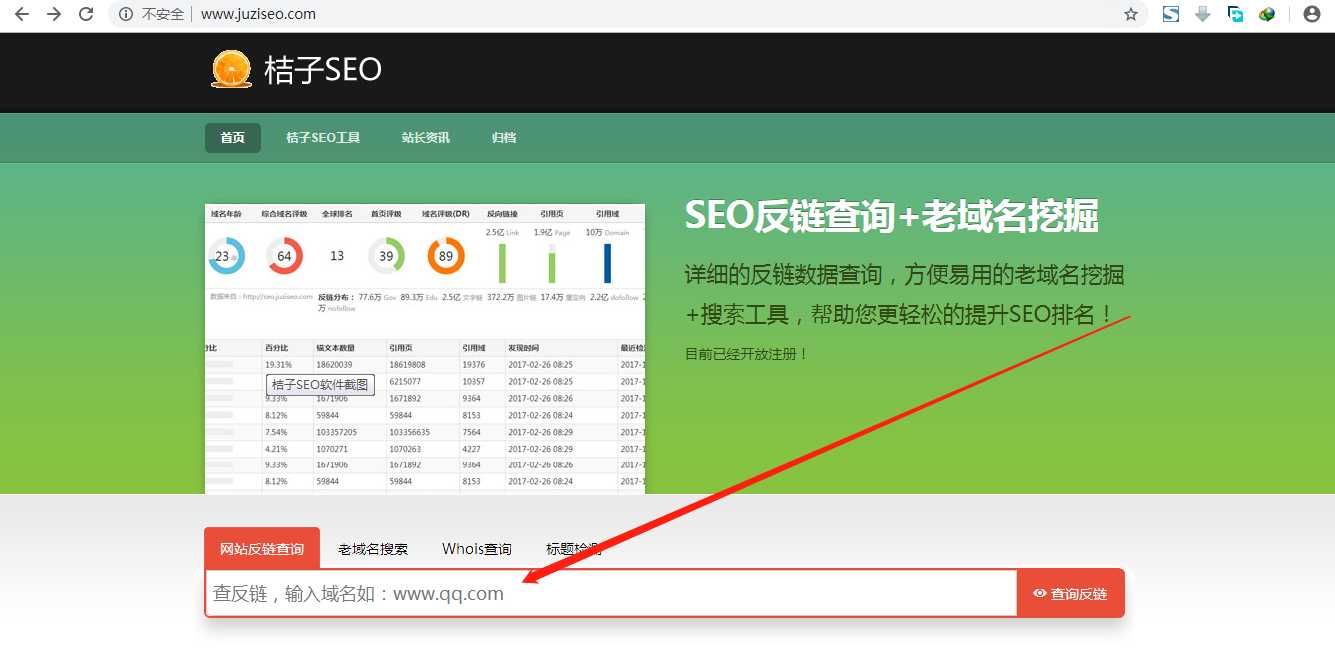Screen dimensions: 1335x667
Task: Open the software screenshot thumbnail
Action: click(x=425, y=348)
